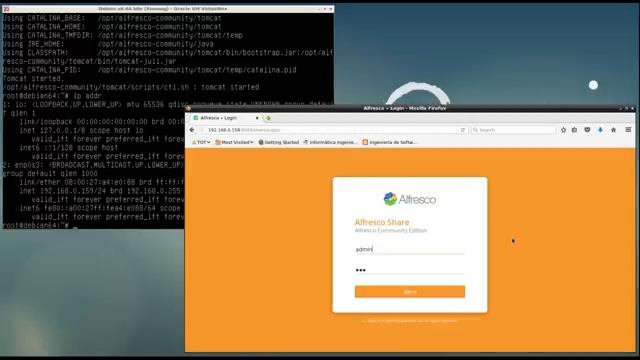Viewport: 640px width, 360px height.
Task: Click the 'Tomcat started.' line in terminal
Action: 33,78
